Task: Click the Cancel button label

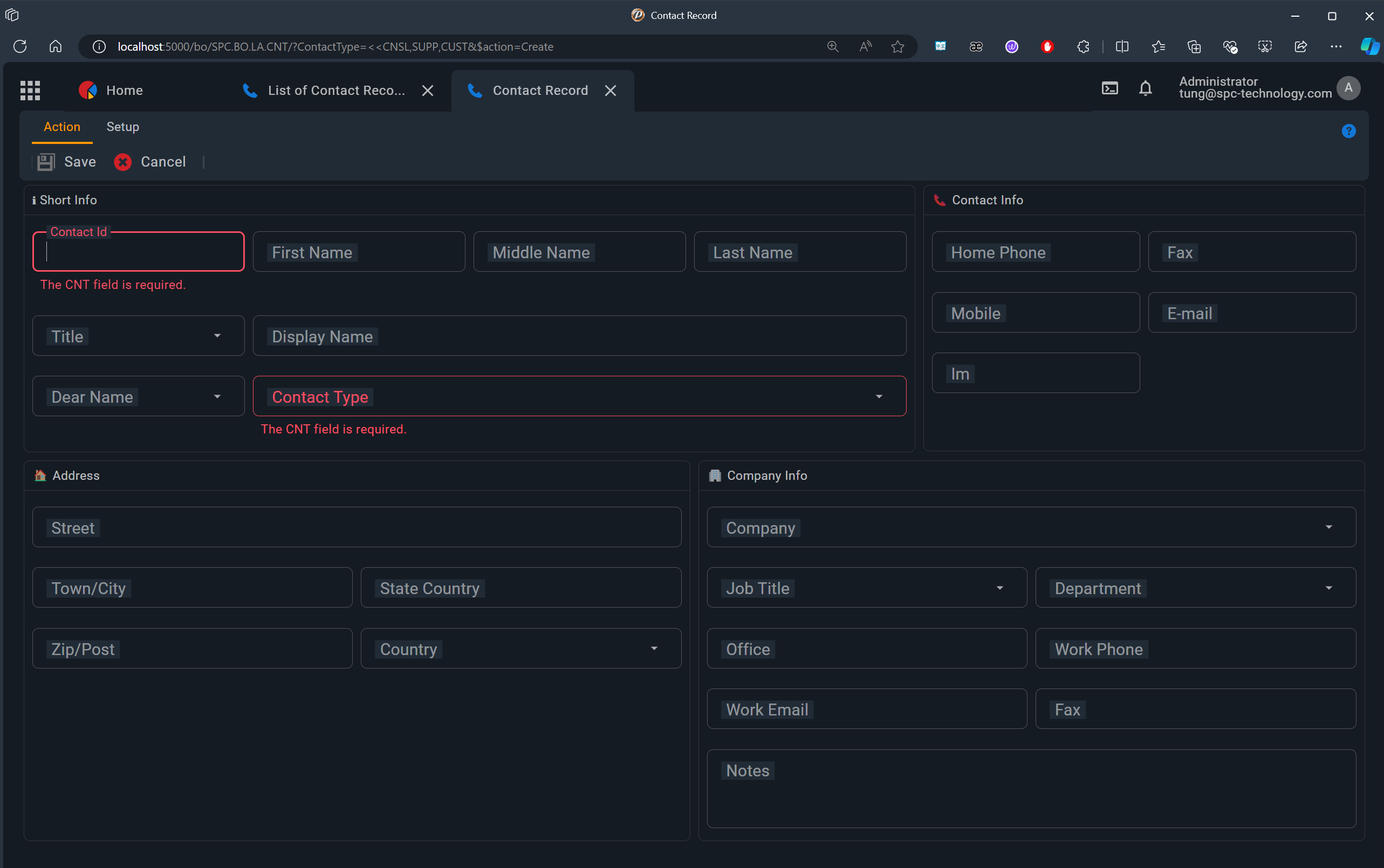Action: point(163,162)
